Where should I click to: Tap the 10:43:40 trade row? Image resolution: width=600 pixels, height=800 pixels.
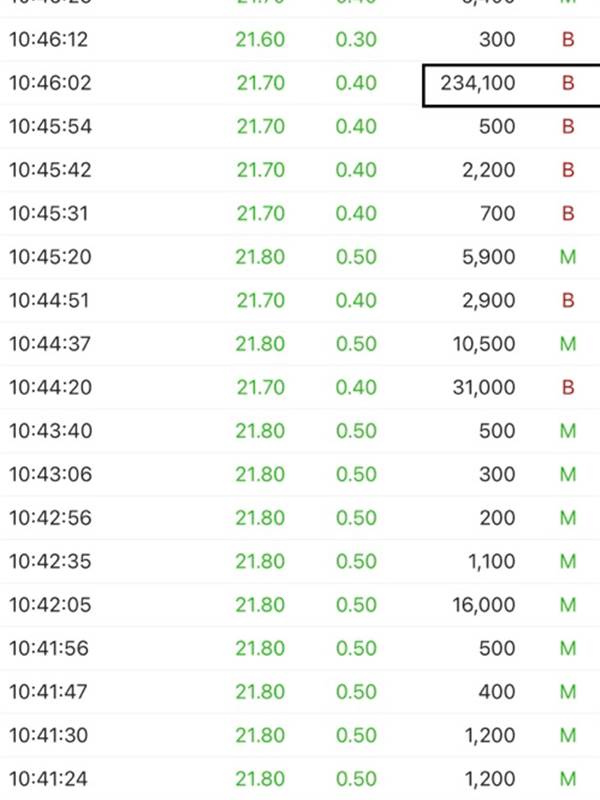pos(300,431)
